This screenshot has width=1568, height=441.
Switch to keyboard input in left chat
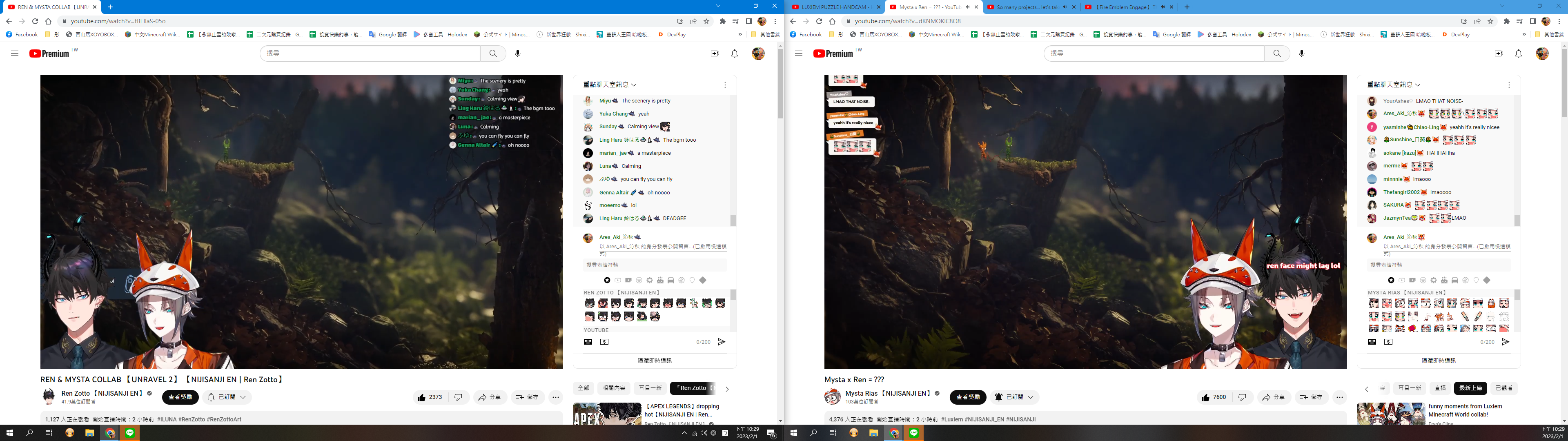click(588, 342)
